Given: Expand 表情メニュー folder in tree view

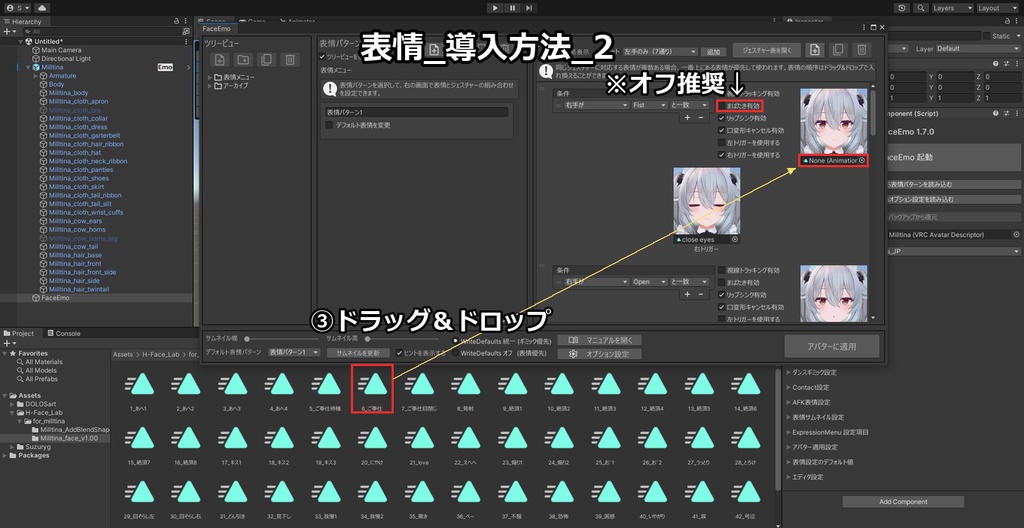Looking at the screenshot, I should [210, 77].
